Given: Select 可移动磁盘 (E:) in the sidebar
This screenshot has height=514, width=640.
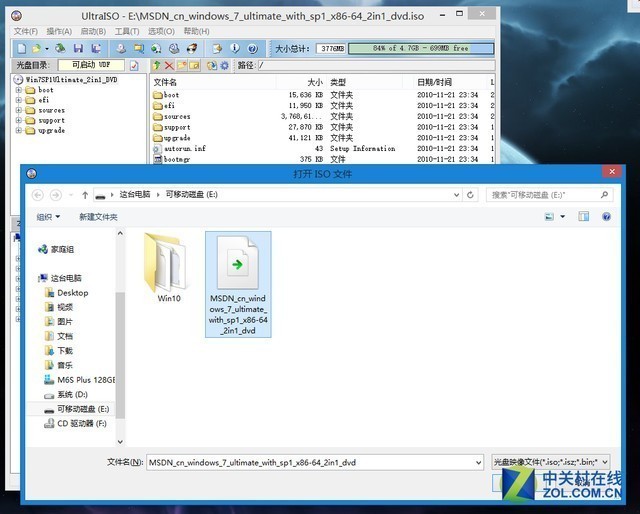Looking at the screenshot, I should point(81,409).
